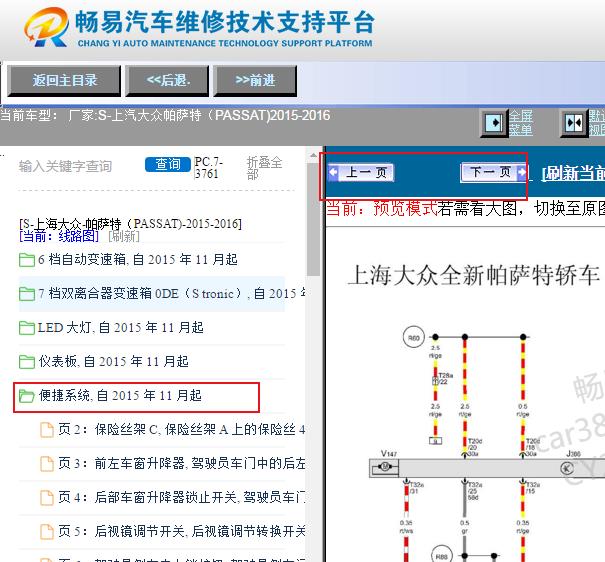Click the page icon for 页 3
The height and width of the screenshot is (562, 605).
click(x=47, y=464)
